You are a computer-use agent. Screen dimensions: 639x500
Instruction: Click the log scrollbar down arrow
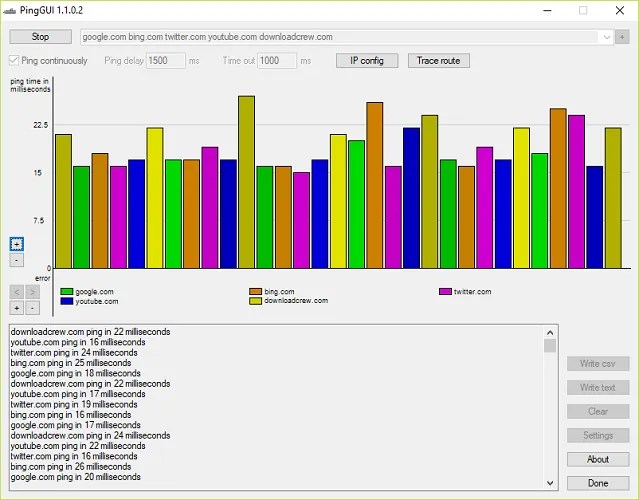pos(550,483)
